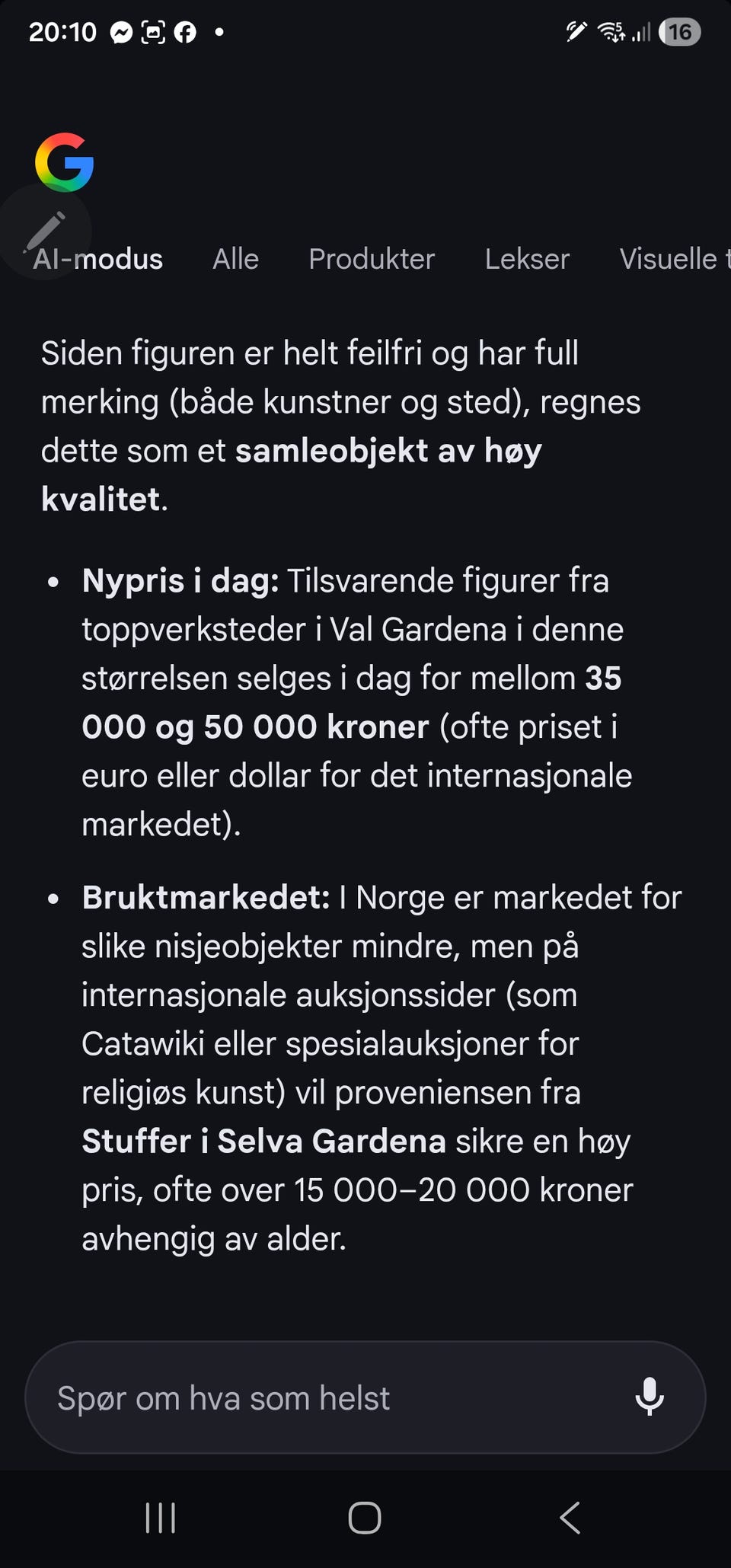Tap the Facebook notification icon in status bar
This screenshot has width=731, height=1568.
point(185,32)
